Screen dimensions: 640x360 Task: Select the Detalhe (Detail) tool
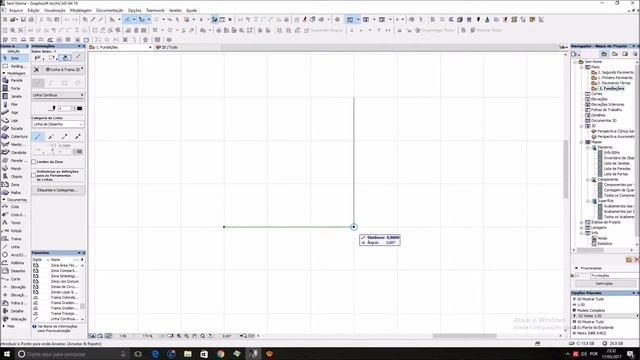(x=14, y=311)
